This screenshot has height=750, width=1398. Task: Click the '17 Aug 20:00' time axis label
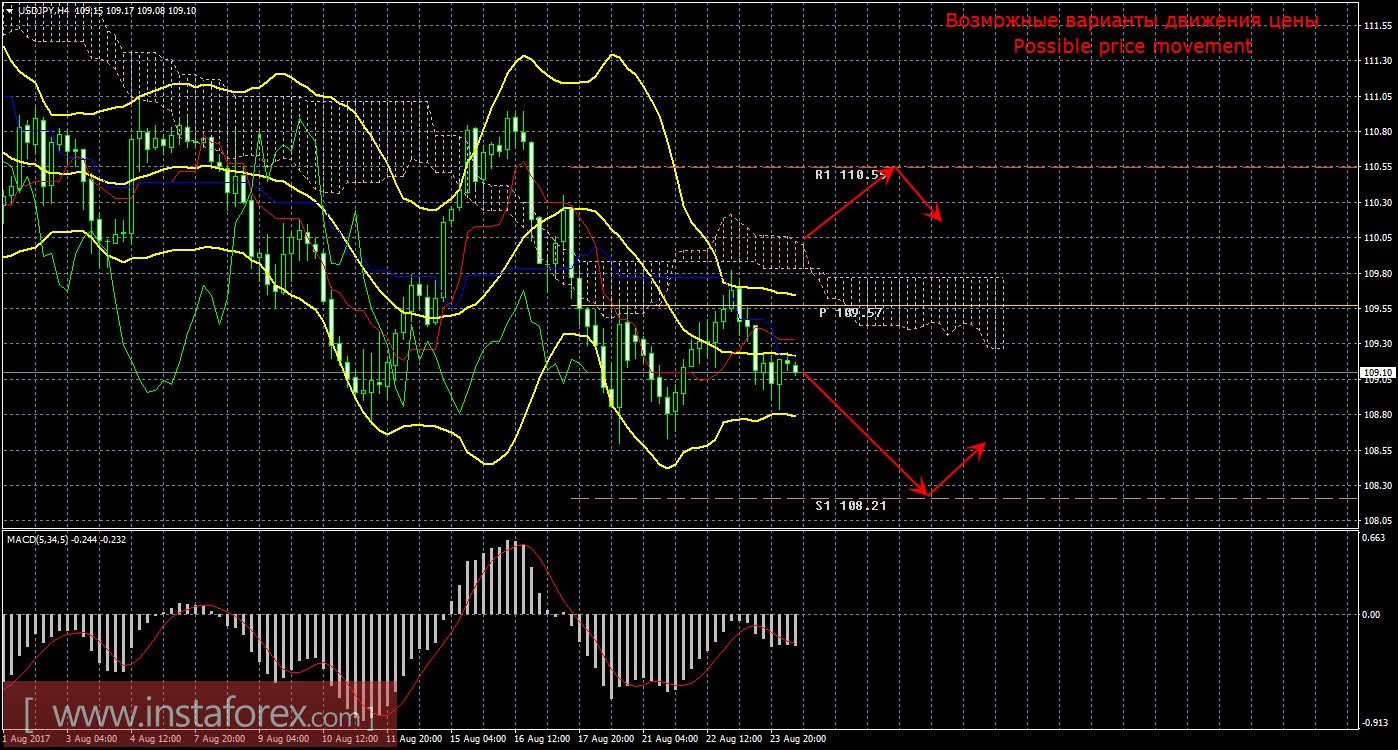tap(608, 740)
